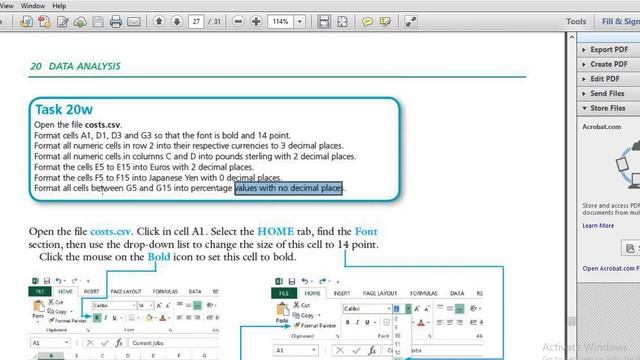Expand the Edit PDF panel

(x=609, y=79)
